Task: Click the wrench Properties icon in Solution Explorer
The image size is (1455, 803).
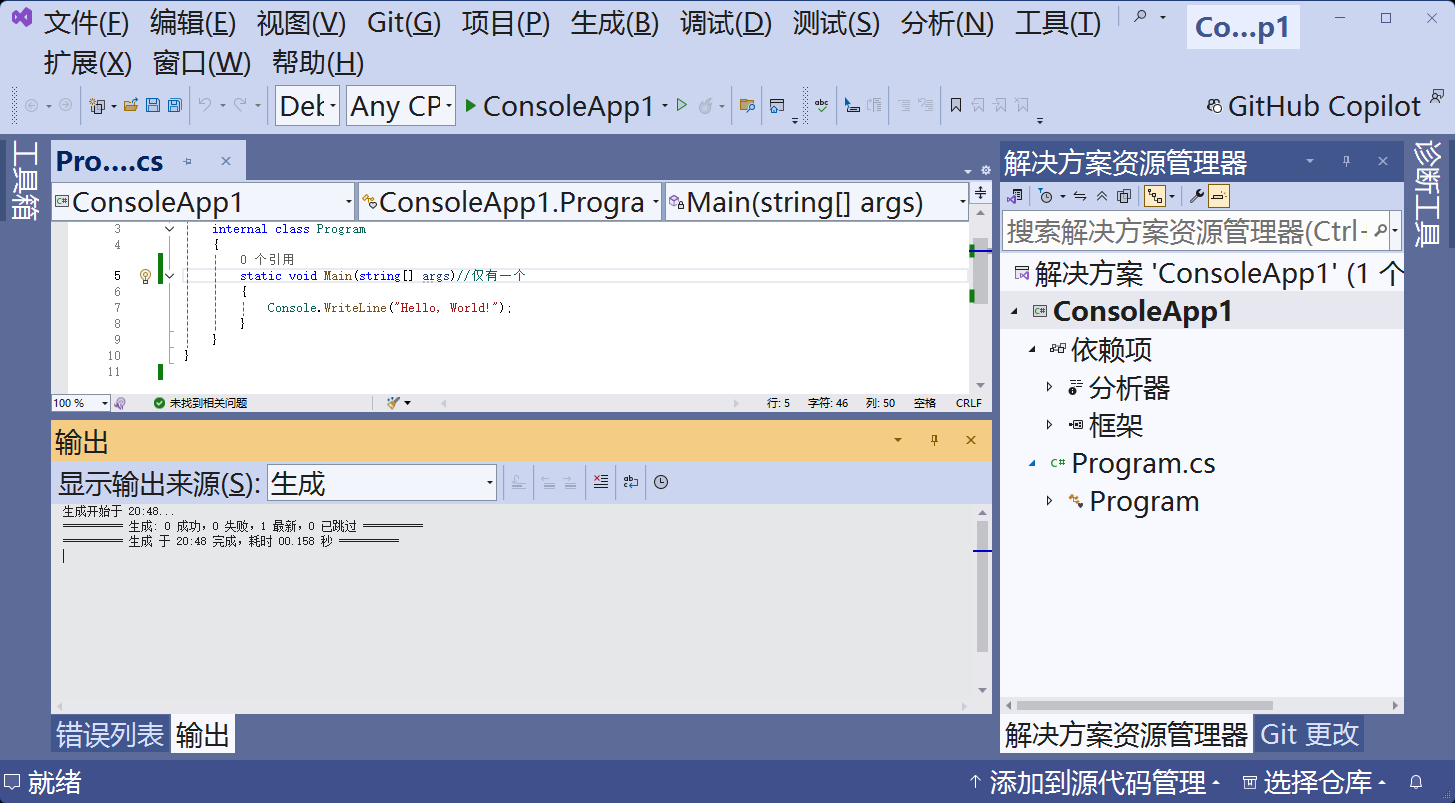Action: 1196,196
